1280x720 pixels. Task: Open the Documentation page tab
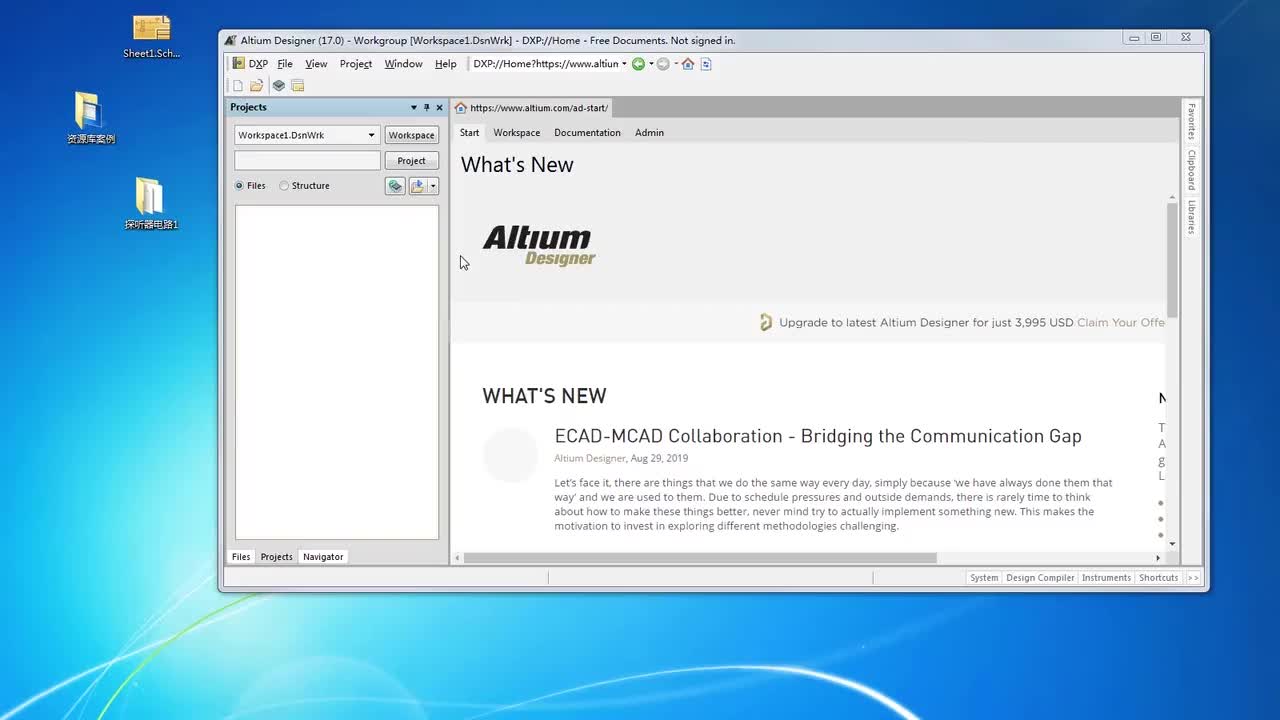point(587,132)
